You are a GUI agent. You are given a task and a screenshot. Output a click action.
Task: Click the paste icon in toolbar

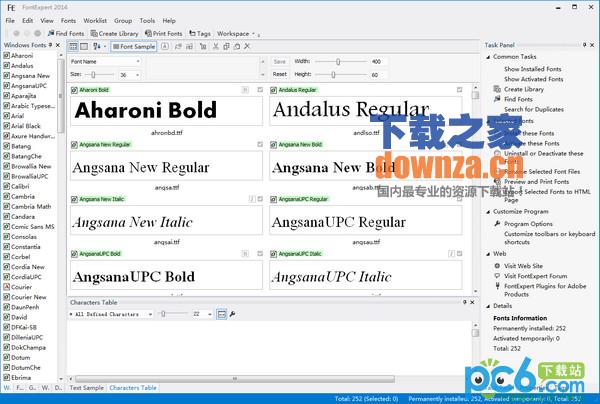pyautogui.click(x=237, y=46)
